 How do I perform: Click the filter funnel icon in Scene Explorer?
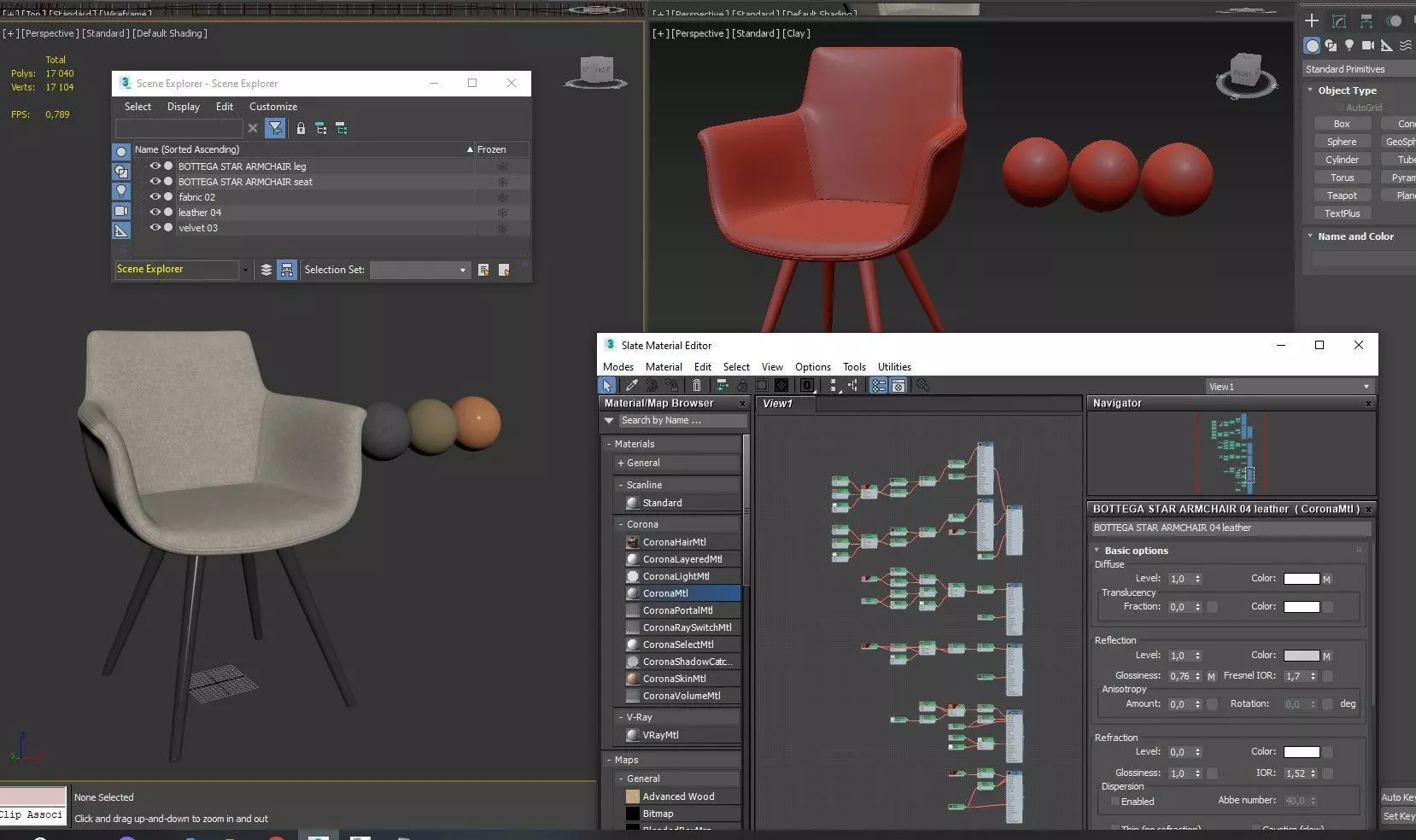(x=275, y=128)
